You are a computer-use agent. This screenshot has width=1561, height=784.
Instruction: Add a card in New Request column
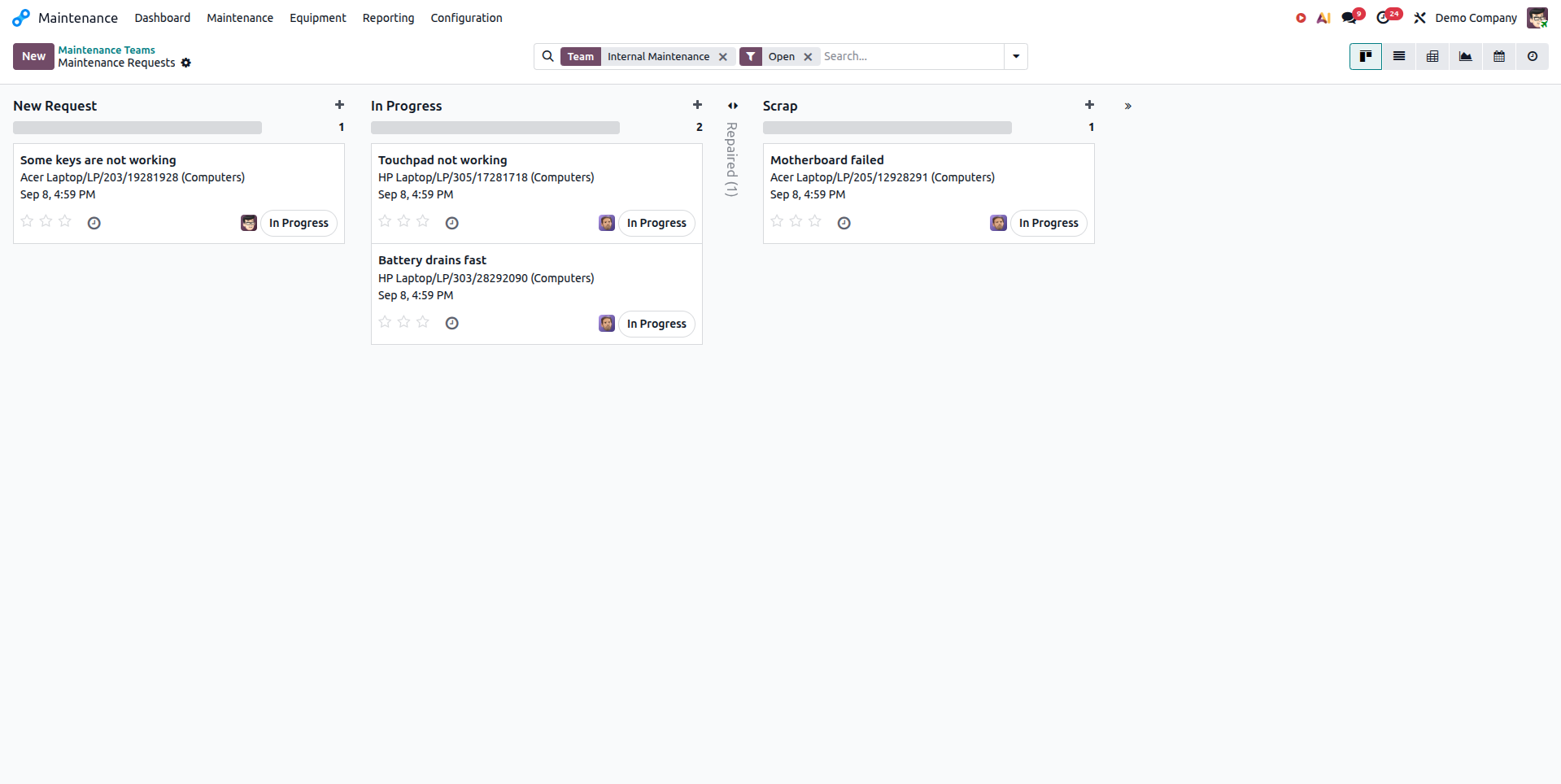339,105
